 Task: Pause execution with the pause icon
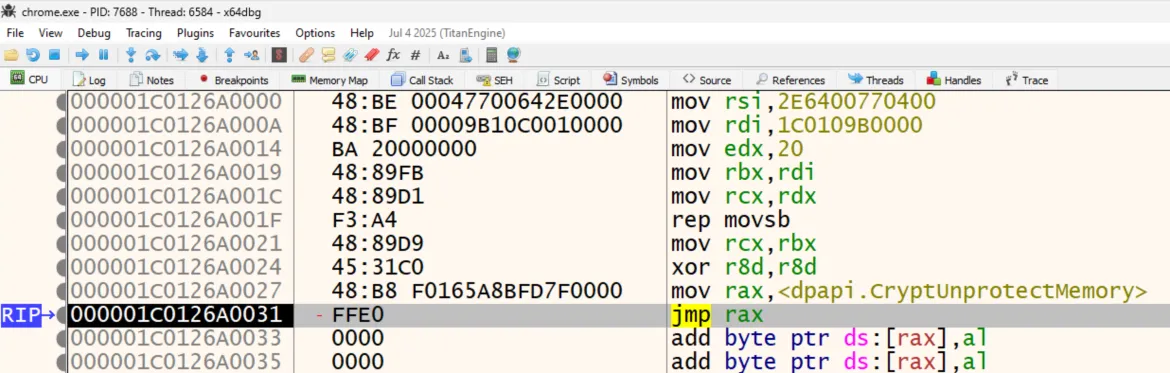tap(104, 55)
